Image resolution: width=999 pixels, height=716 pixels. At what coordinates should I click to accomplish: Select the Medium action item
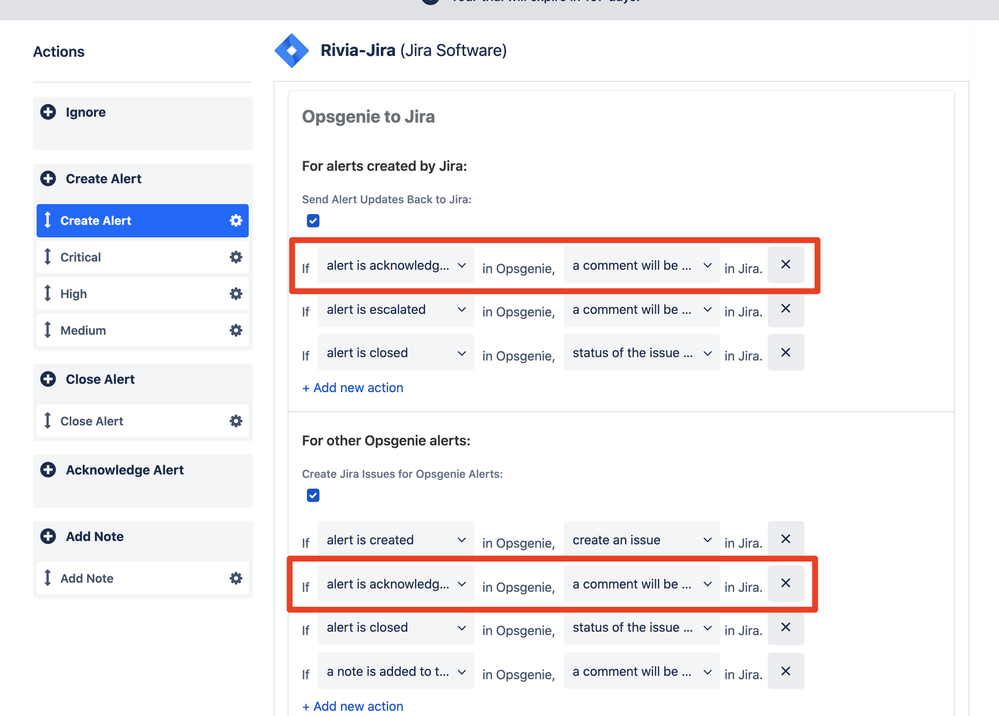point(143,330)
